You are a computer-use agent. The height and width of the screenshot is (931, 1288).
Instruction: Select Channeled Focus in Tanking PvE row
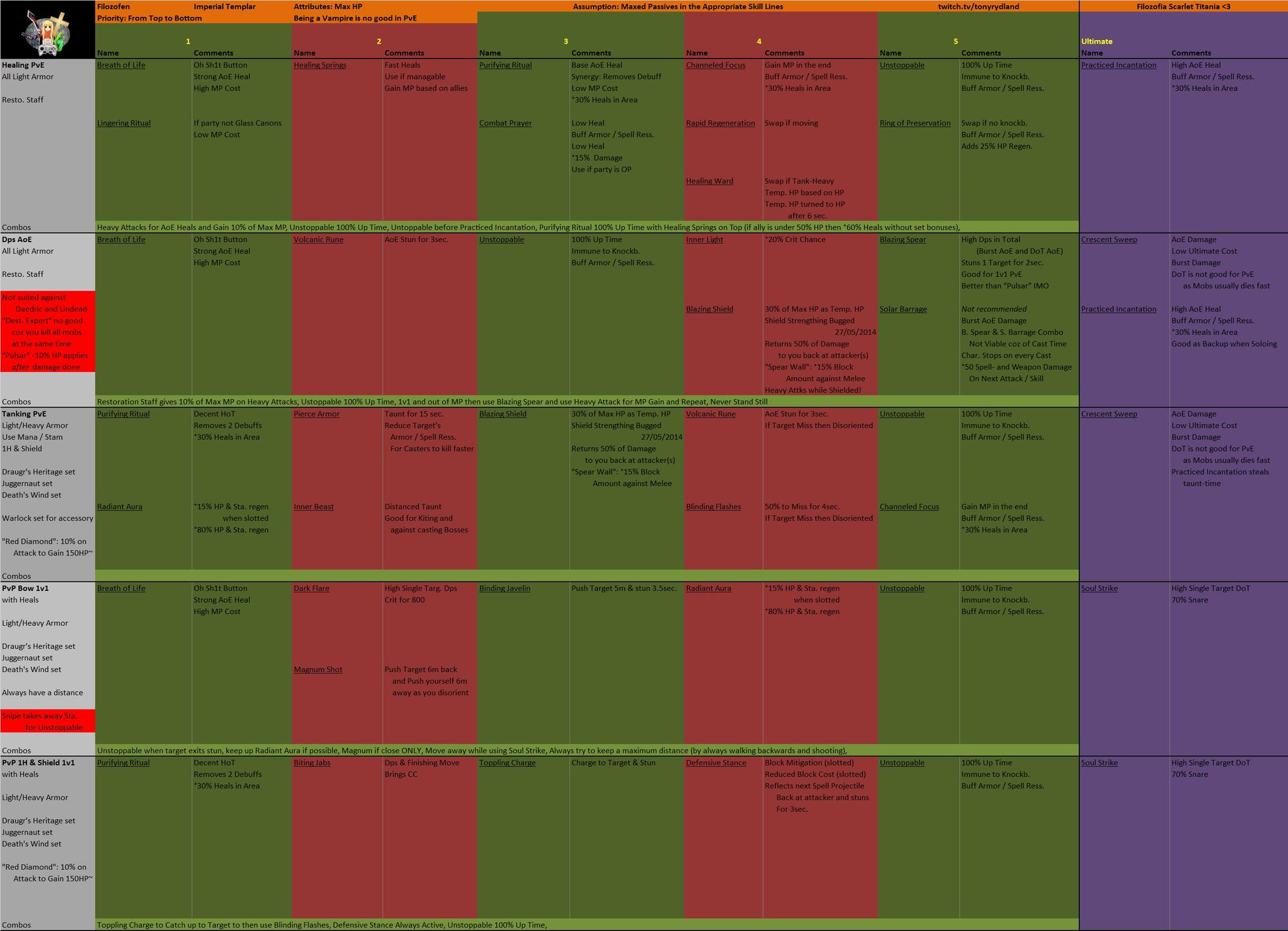pos(909,507)
